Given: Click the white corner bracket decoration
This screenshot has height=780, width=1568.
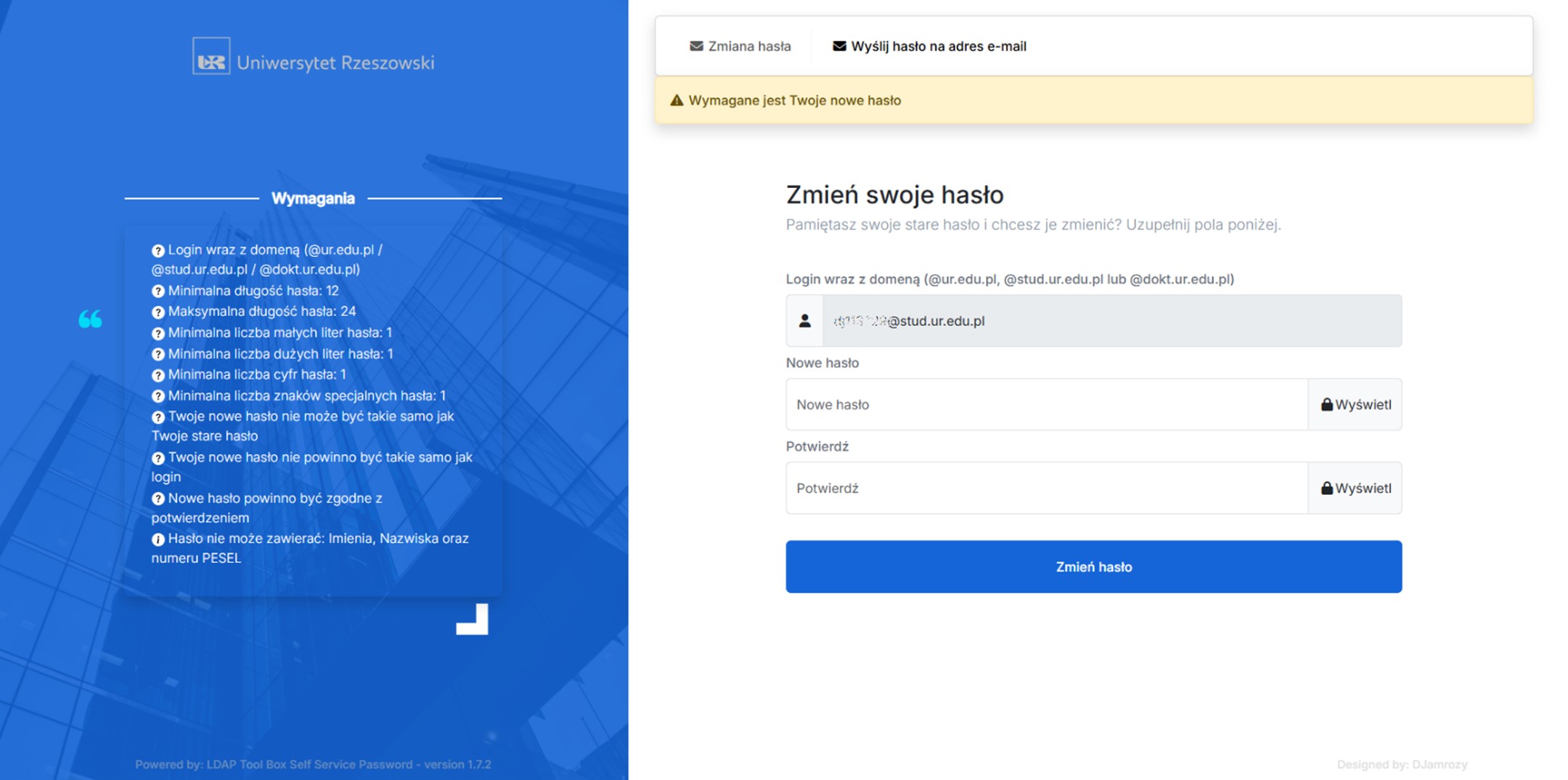Looking at the screenshot, I should [x=473, y=620].
